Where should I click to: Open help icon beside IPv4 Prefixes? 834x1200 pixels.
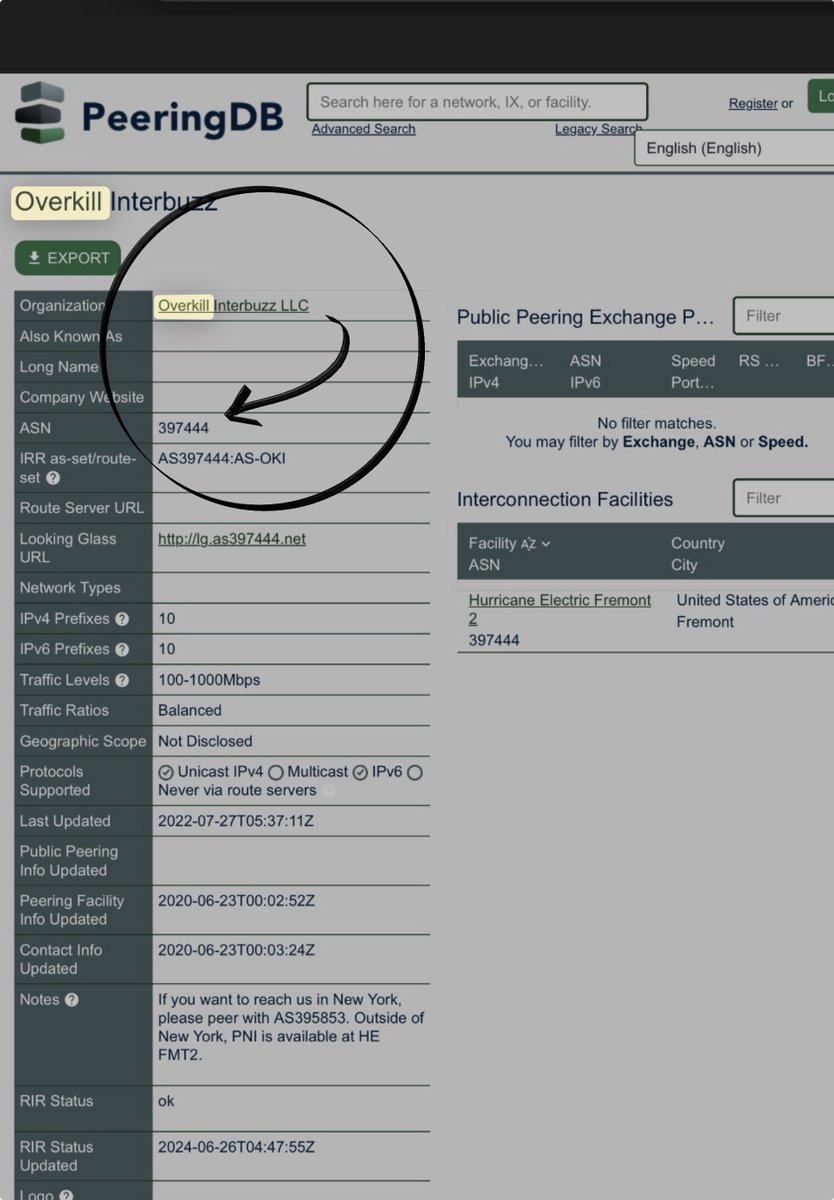coord(122,619)
